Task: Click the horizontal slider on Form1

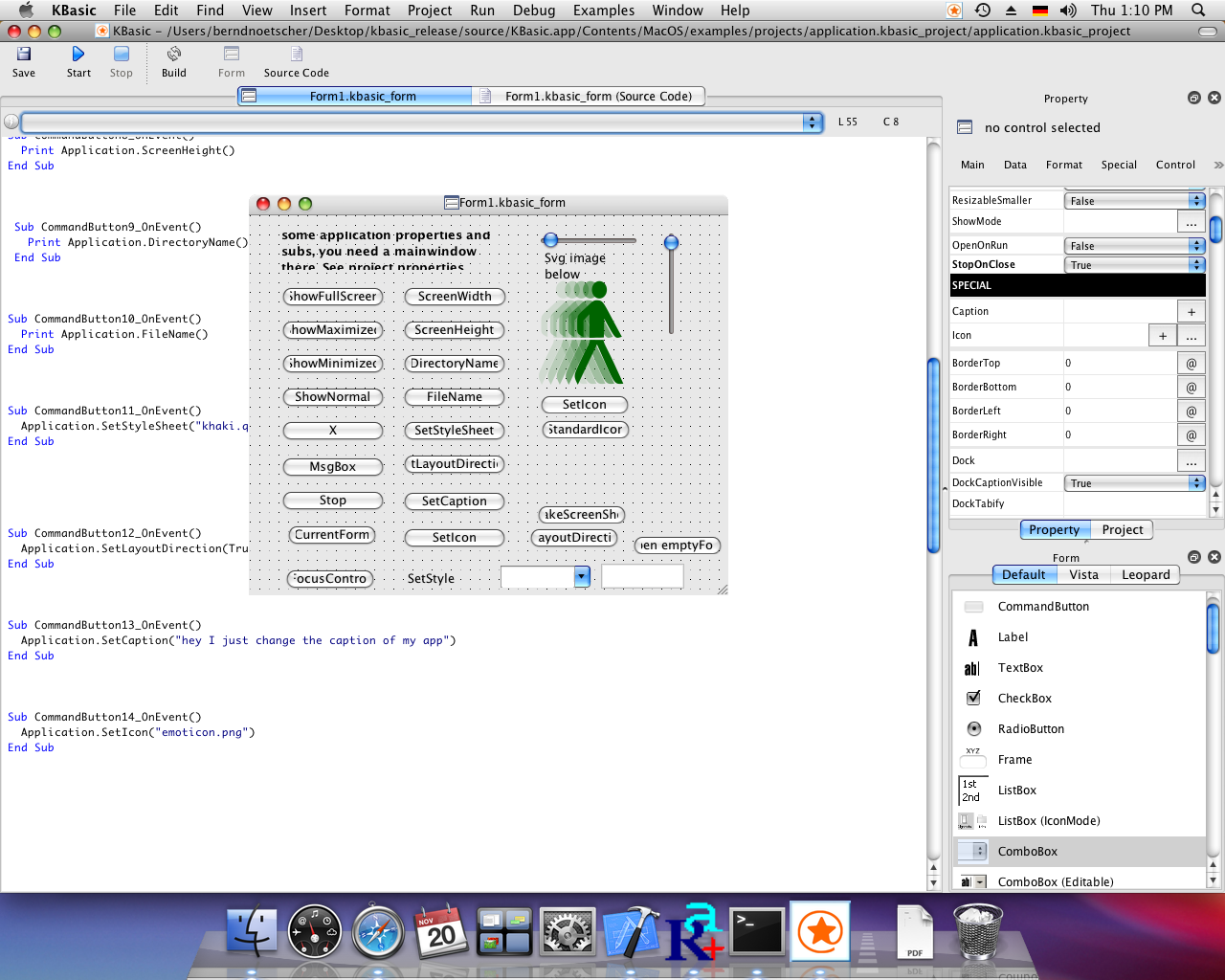Action: 590,239
